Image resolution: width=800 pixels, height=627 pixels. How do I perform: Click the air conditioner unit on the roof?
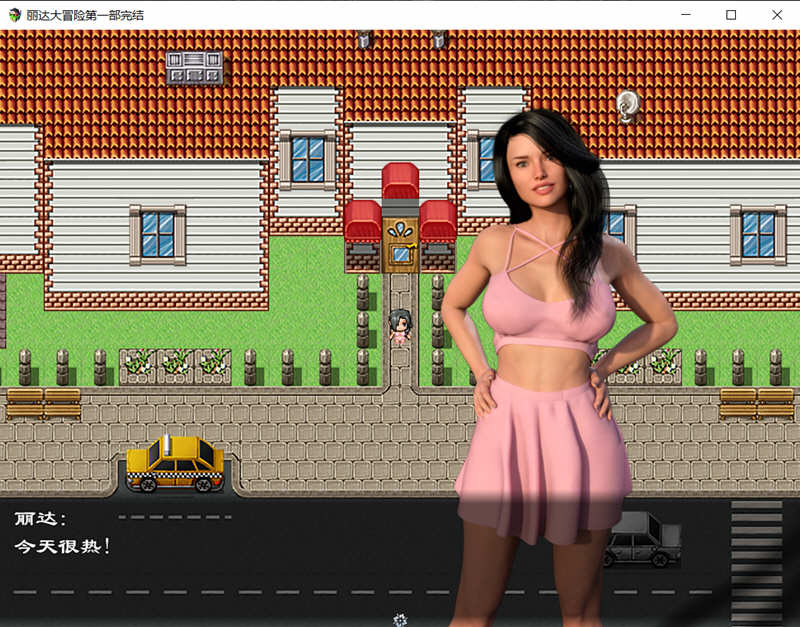195,67
